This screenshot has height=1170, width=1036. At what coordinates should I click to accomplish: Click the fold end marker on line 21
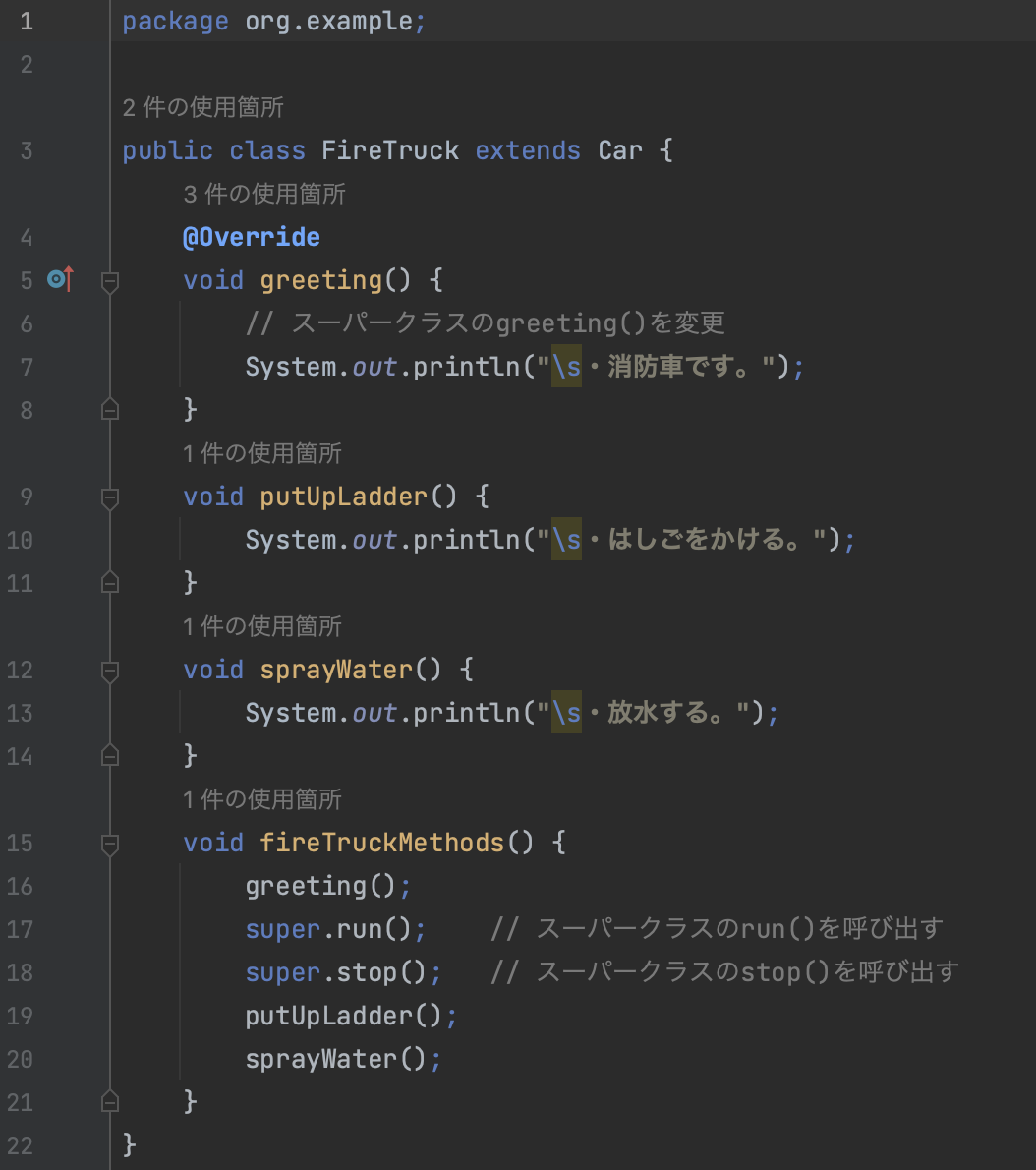[x=110, y=1100]
